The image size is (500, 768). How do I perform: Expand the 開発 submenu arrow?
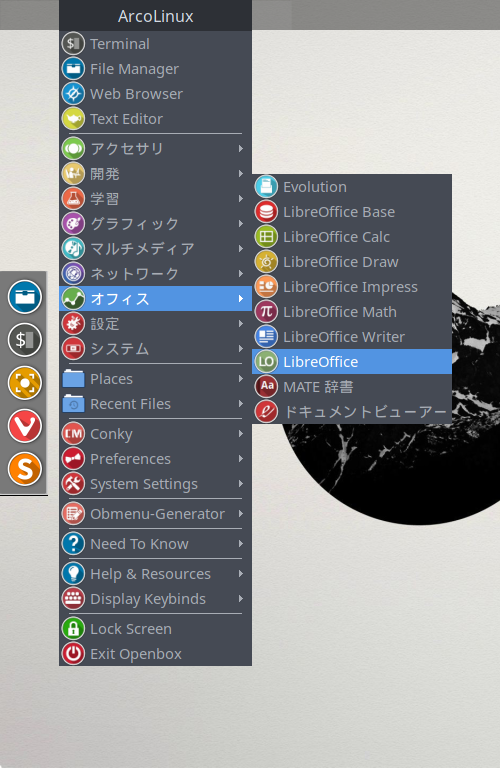(240, 173)
